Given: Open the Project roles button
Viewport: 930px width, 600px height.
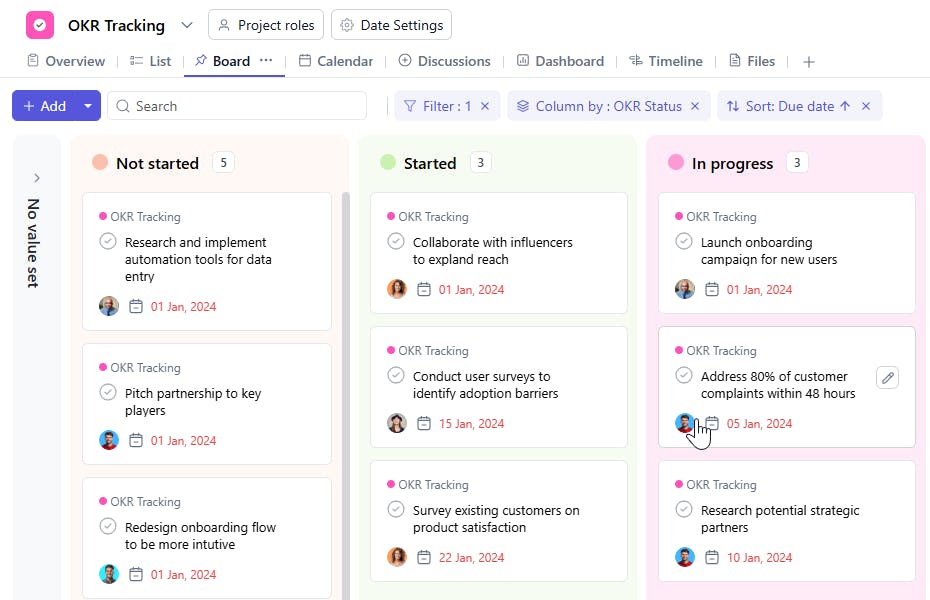Looking at the screenshot, I should click(x=265, y=25).
